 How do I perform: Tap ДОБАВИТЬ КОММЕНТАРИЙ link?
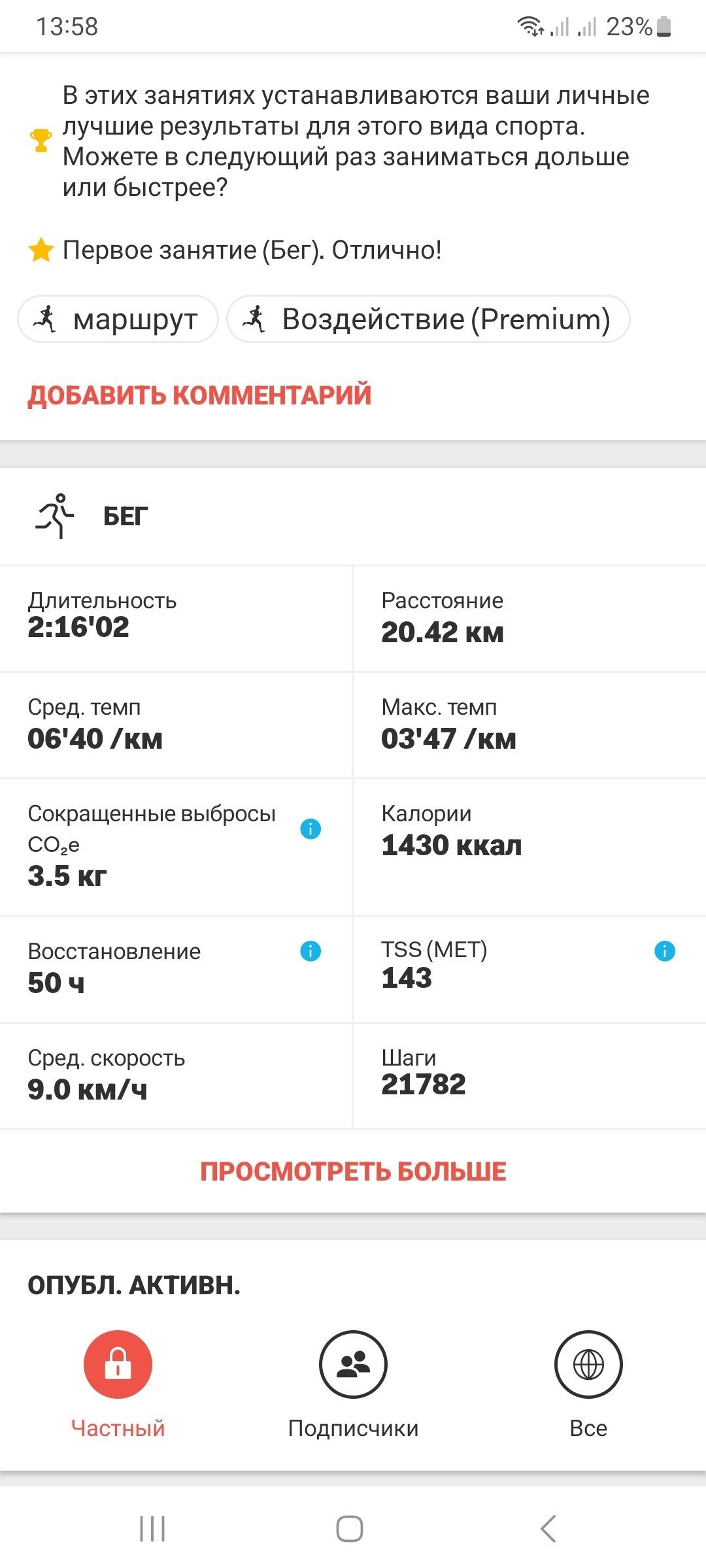click(x=199, y=395)
